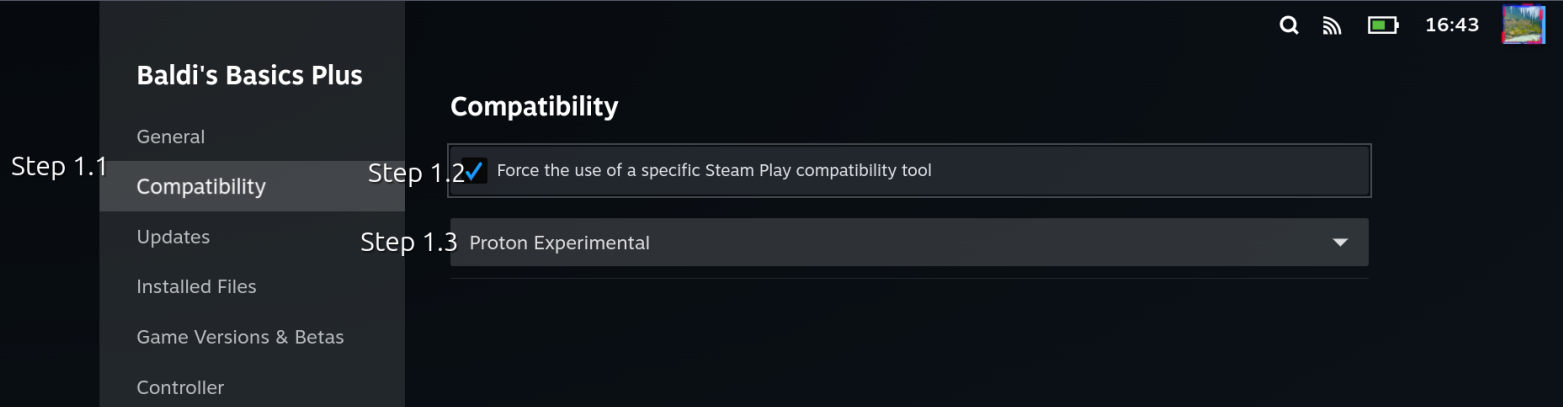
Task: Click the Baldi's Basics Plus title
Action: tap(249, 75)
